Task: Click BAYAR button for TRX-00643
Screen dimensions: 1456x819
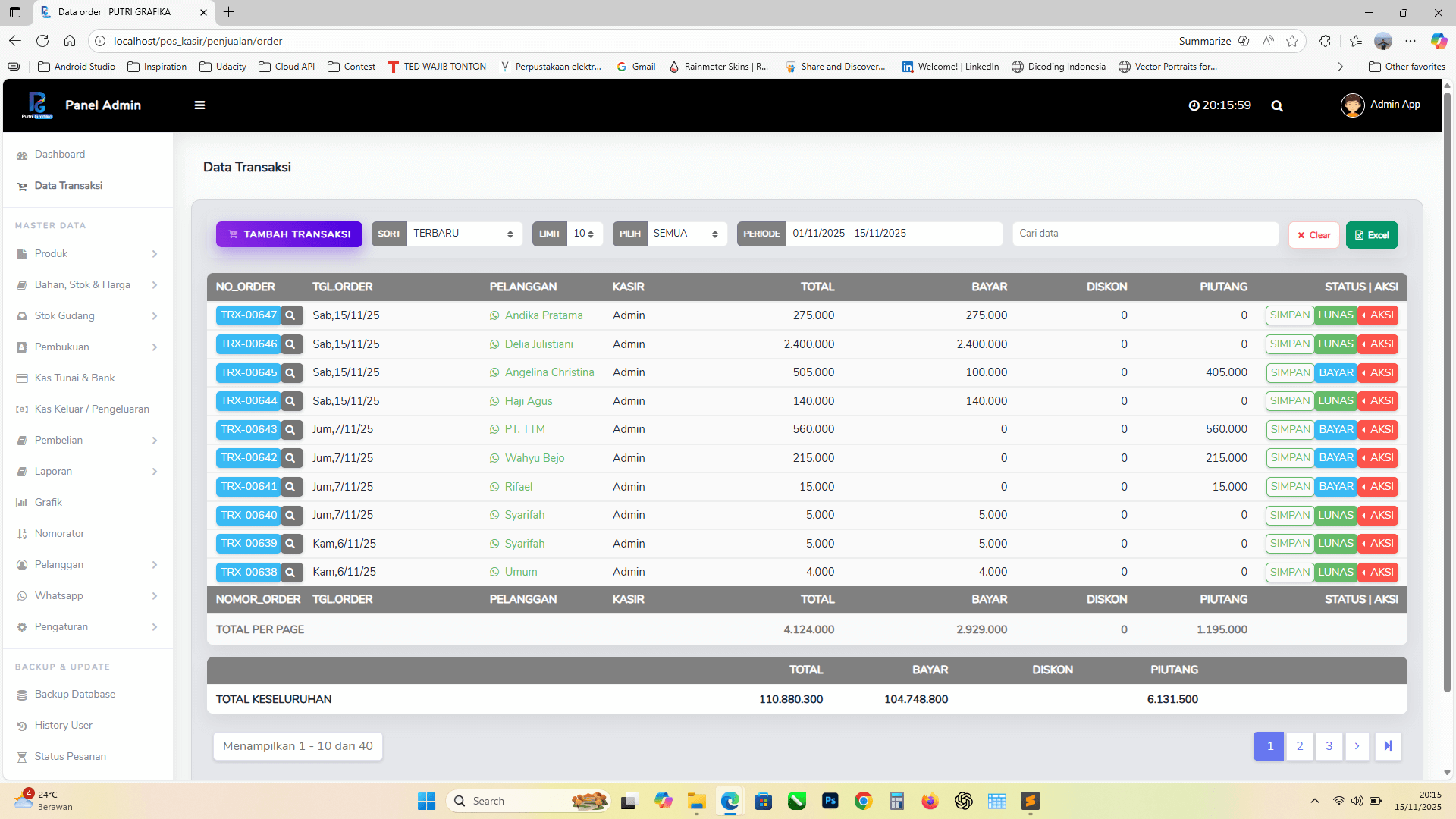Action: 1335,430
